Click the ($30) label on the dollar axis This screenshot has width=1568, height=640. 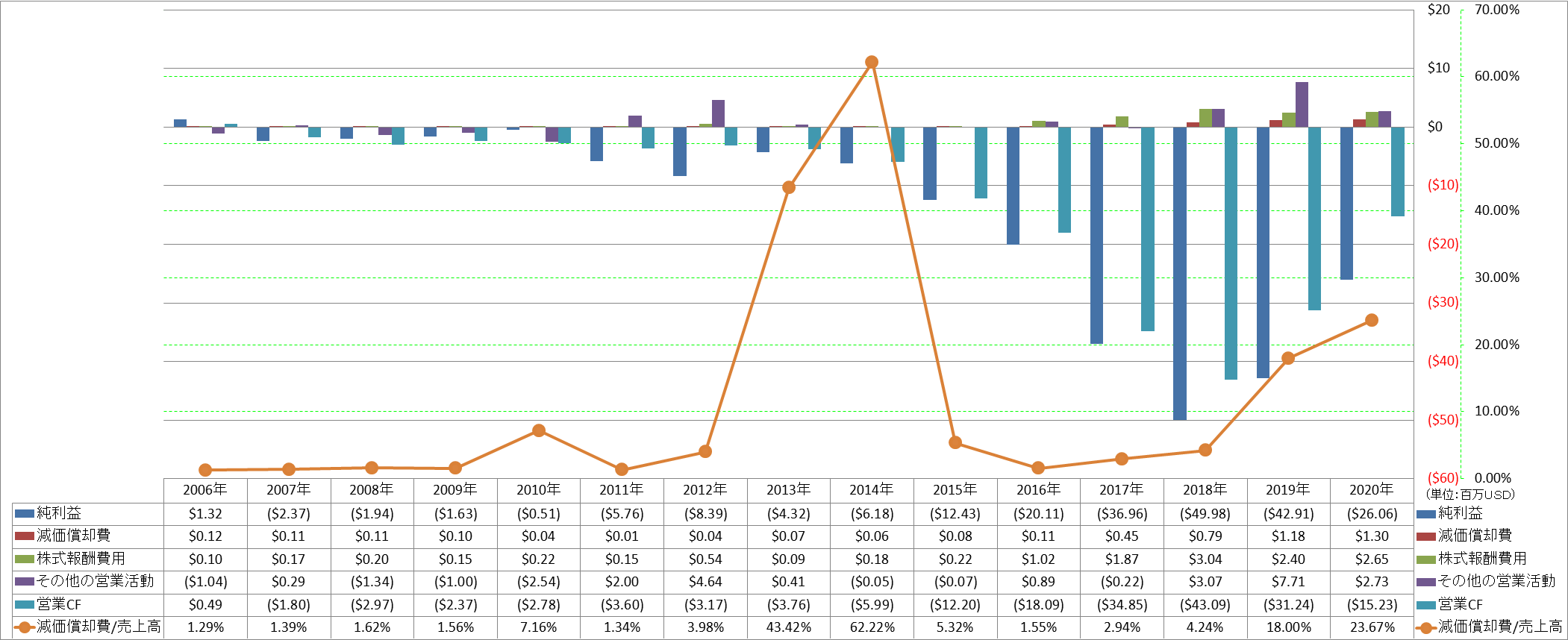coord(1443,302)
